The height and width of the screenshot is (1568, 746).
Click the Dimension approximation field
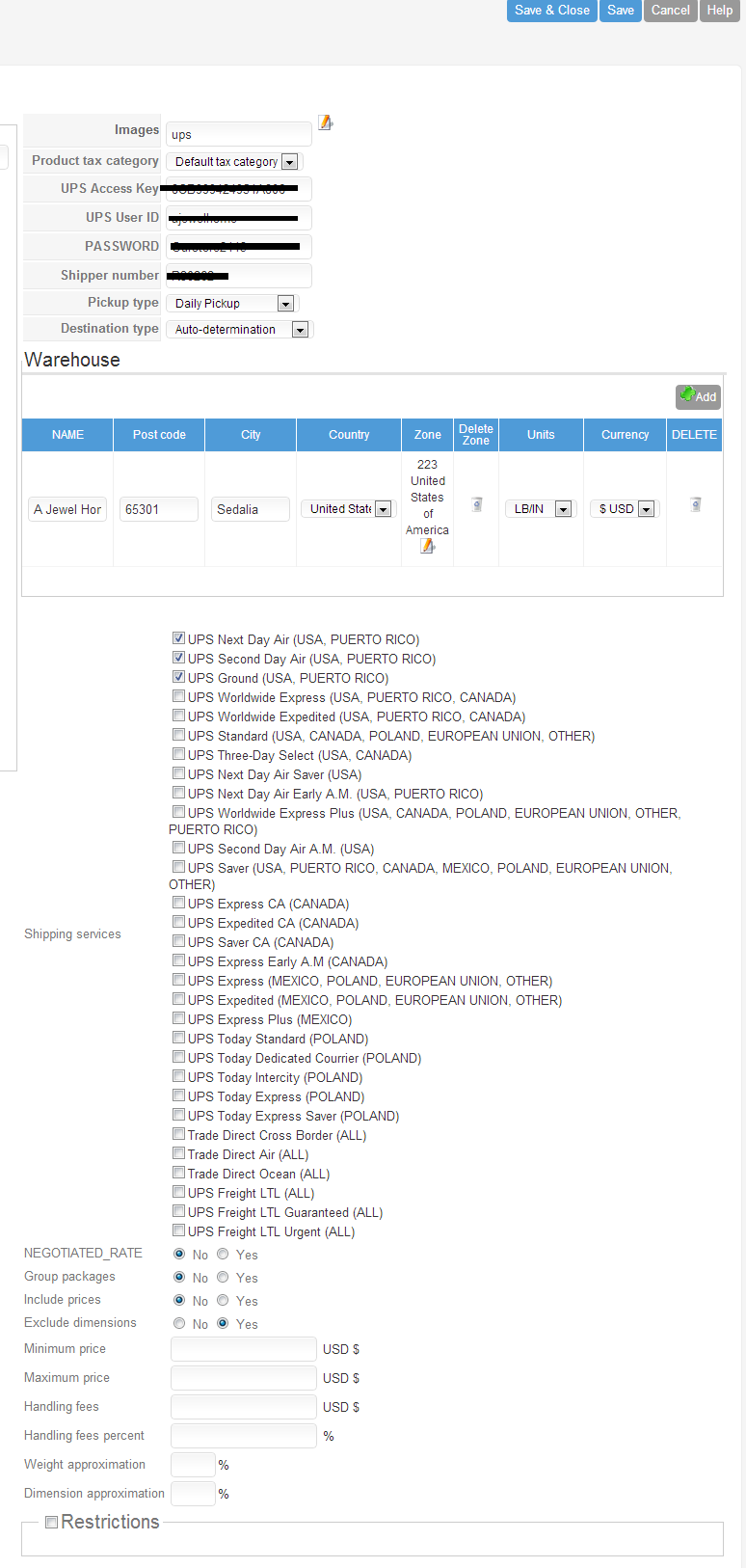tap(193, 1494)
